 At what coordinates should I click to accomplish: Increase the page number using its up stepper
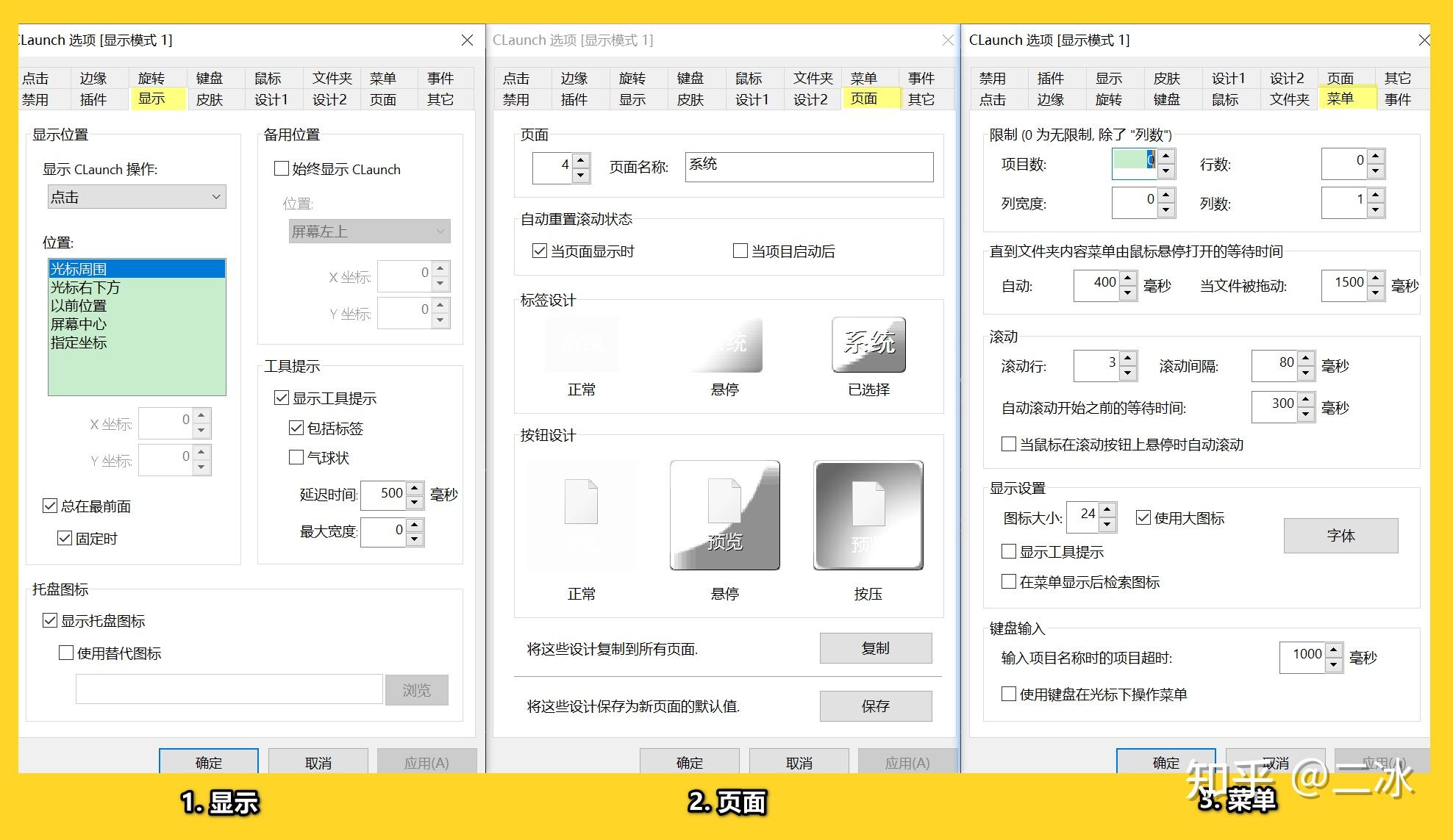pyautogui.click(x=581, y=159)
